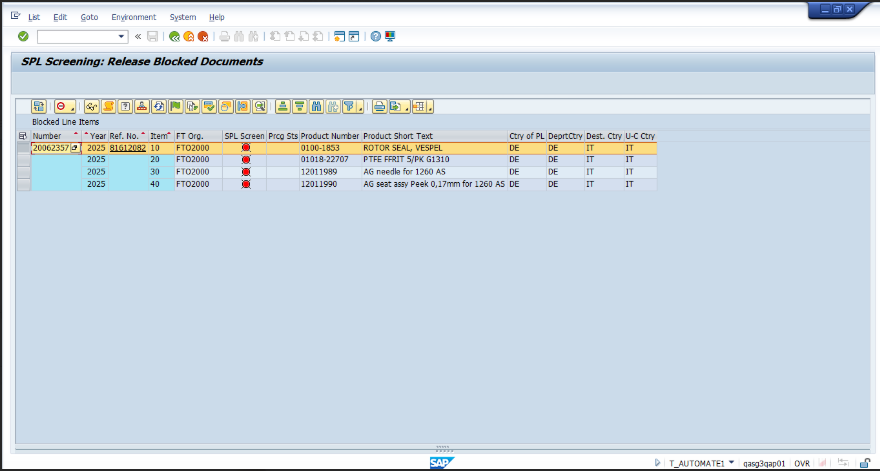The width and height of the screenshot is (880, 471).
Task: Click the orange Exit icon
Action: (189, 36)
